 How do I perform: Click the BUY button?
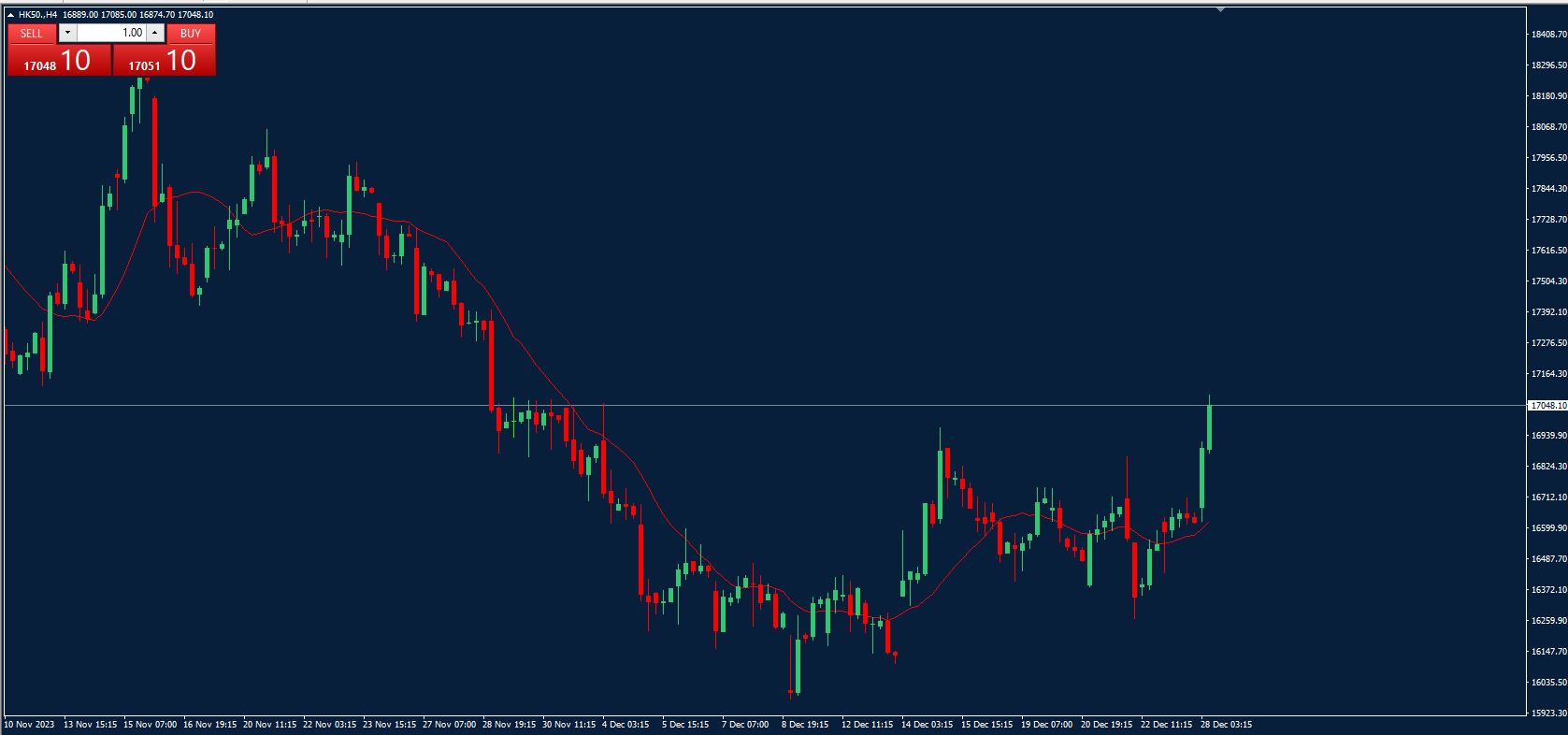coord(191,33)
